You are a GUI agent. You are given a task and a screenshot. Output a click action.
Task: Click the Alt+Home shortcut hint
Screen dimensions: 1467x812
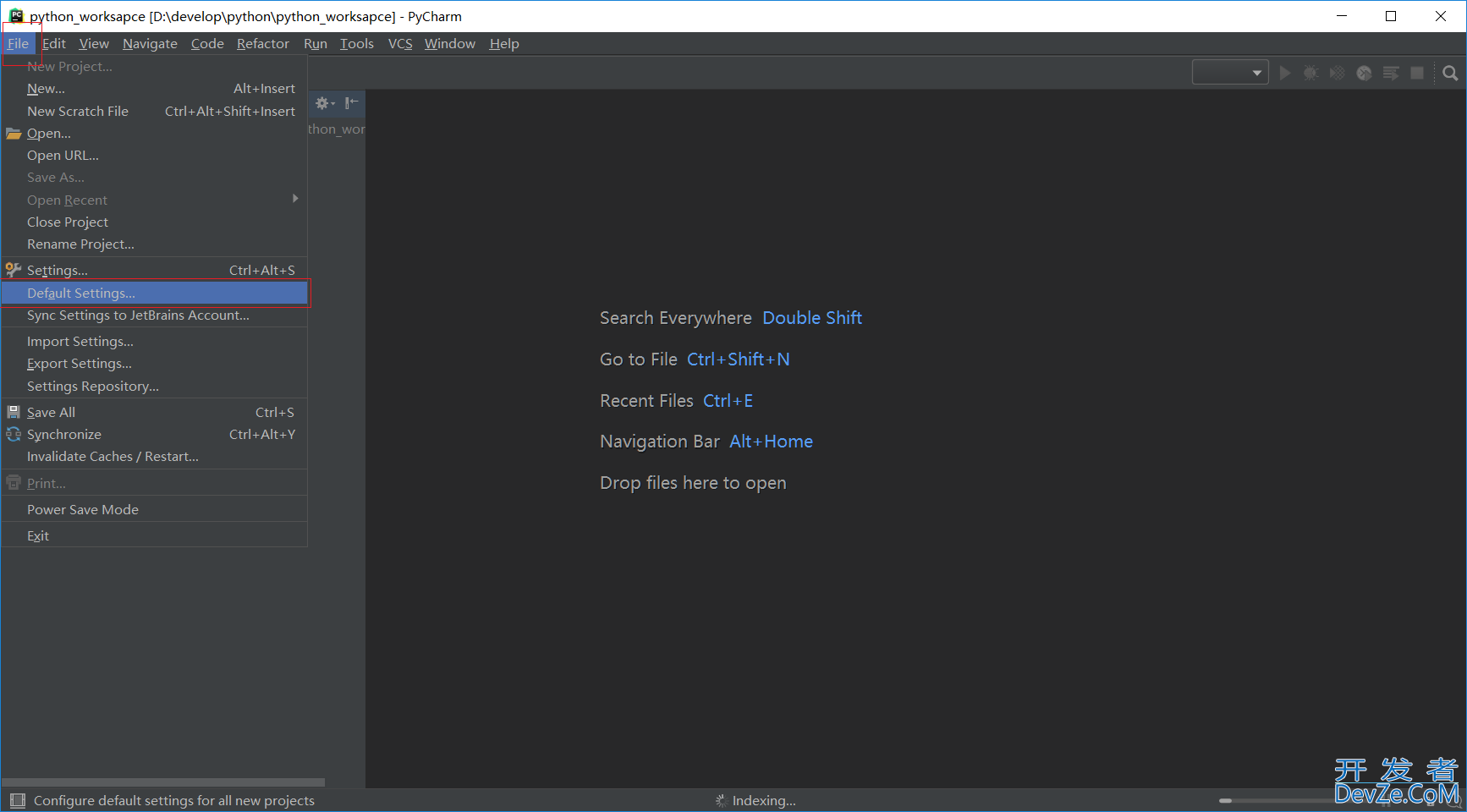click(x=772, y=442)
